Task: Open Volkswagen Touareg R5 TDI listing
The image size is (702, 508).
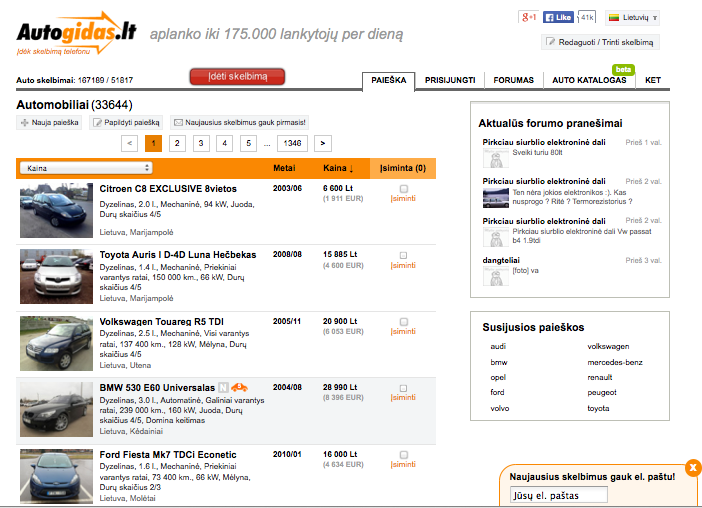Action: 162,321
